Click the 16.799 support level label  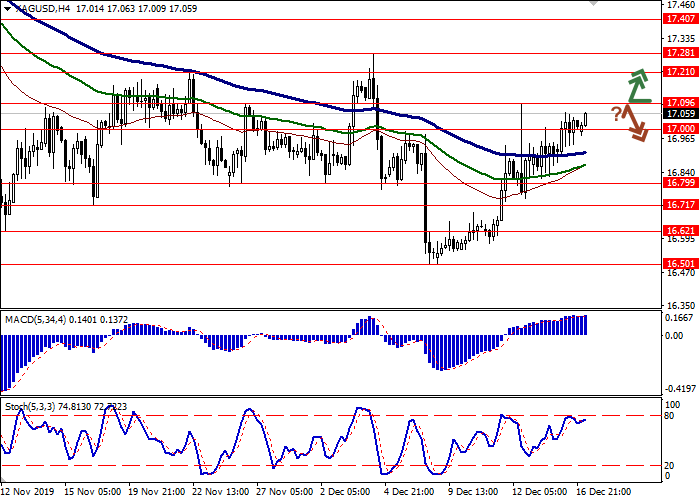(680, 183)
